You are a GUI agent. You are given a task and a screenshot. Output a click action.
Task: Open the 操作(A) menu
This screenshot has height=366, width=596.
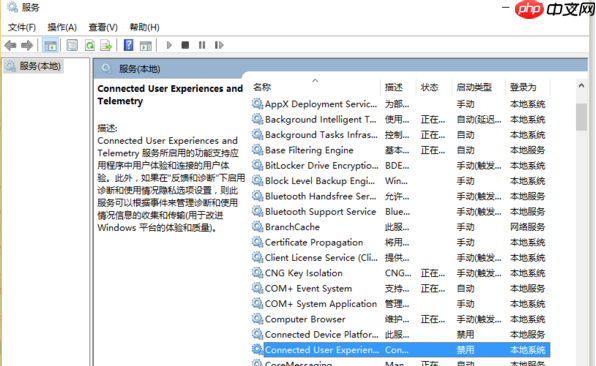tap(62, 27)
